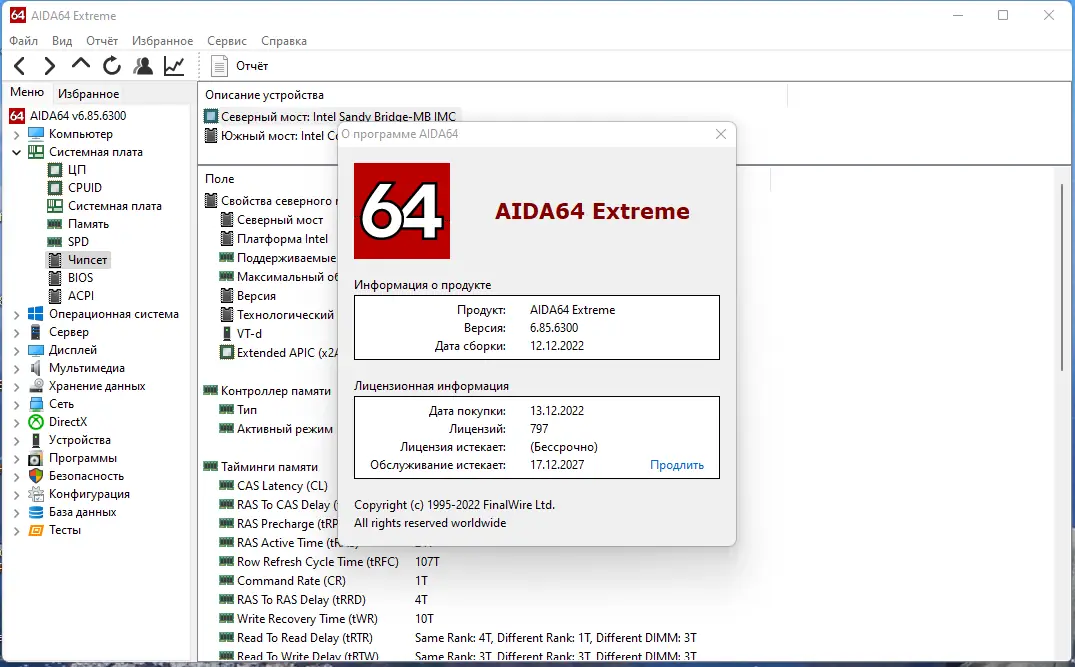The height and width of the screenshot is (667, 1075).
Task: Open the sensor graph icon on toolbar
Action: [x=172, y=65]
